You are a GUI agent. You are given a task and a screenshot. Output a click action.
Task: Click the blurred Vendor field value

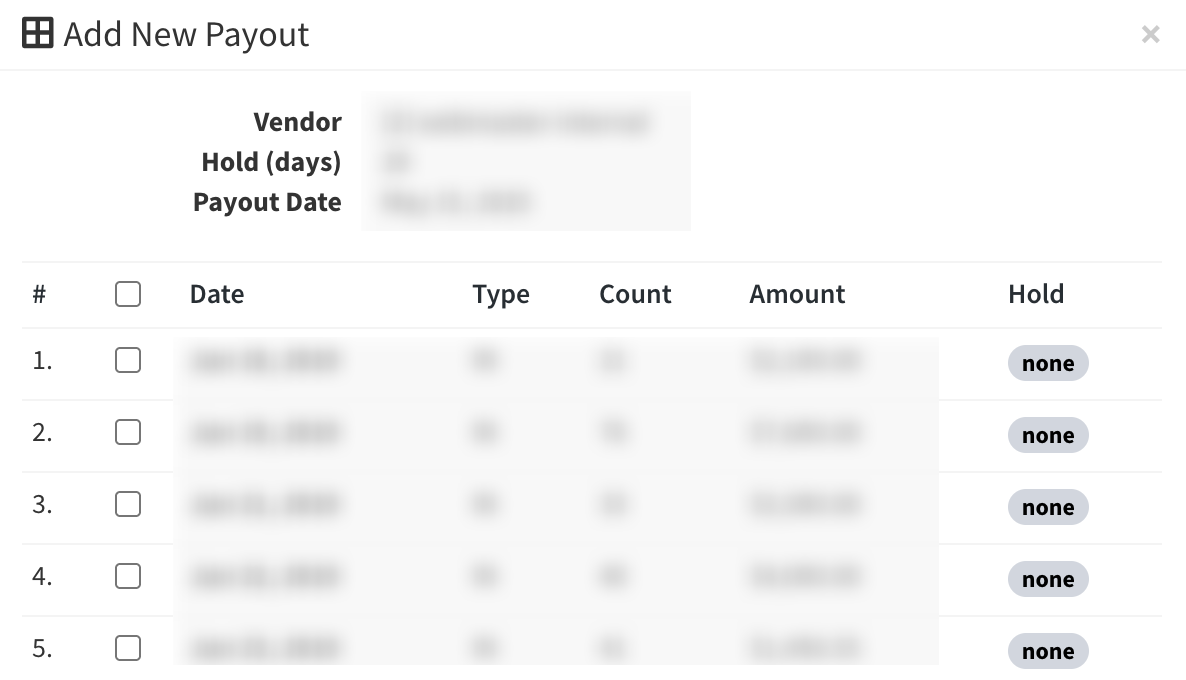517,122
